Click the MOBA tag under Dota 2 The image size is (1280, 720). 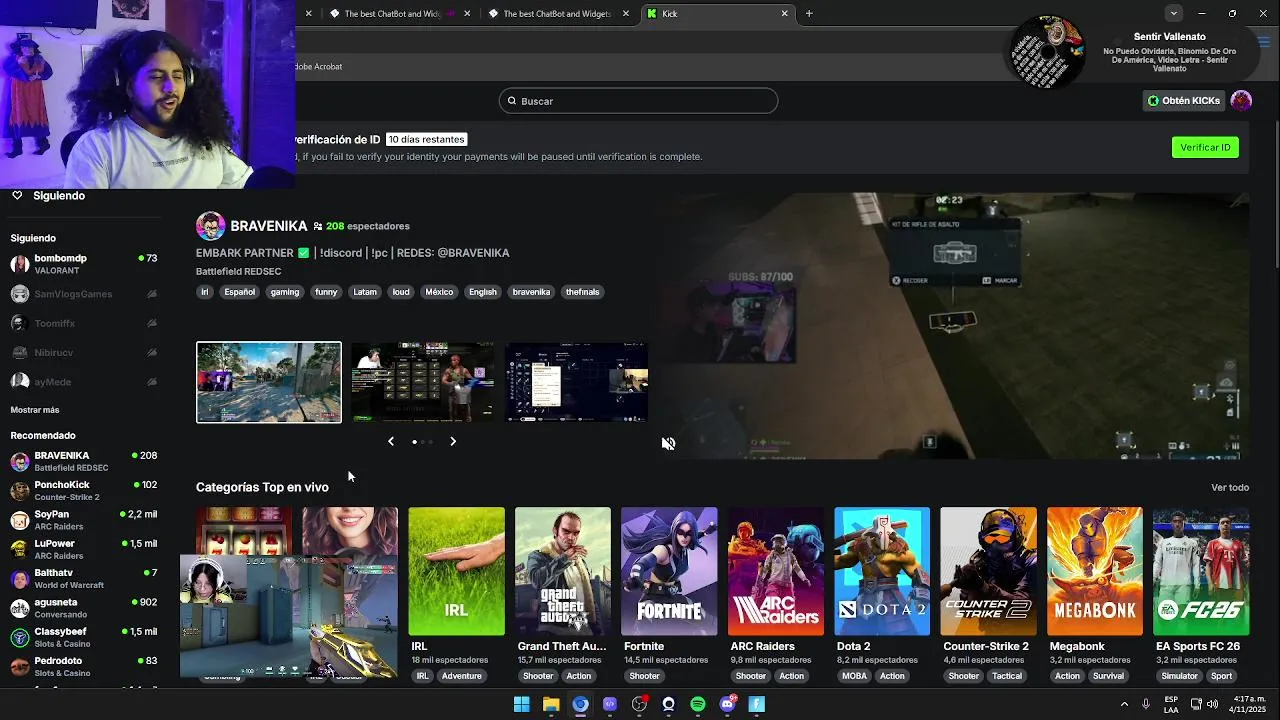855,676
